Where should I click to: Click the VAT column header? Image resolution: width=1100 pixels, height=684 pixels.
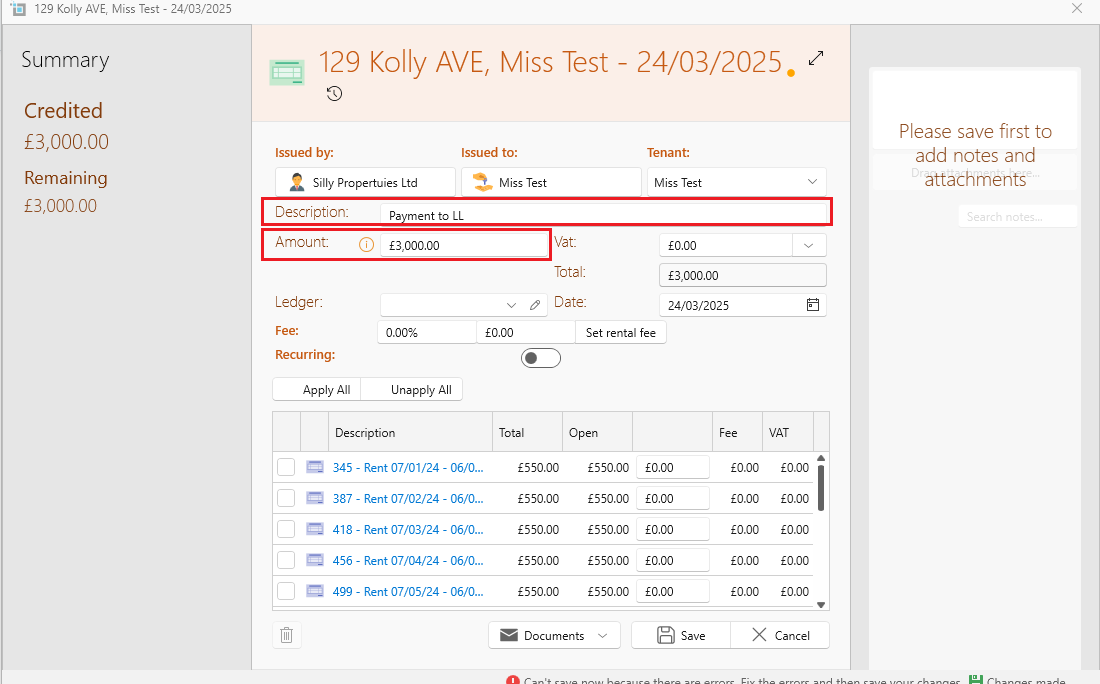(x=788, y=432)
